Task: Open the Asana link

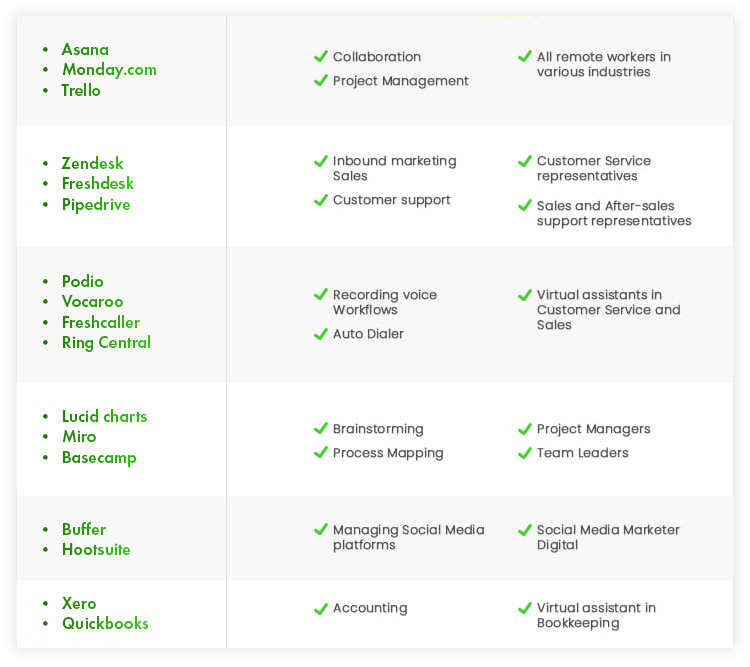Action: pyautogui.click(x=85, y=49)
